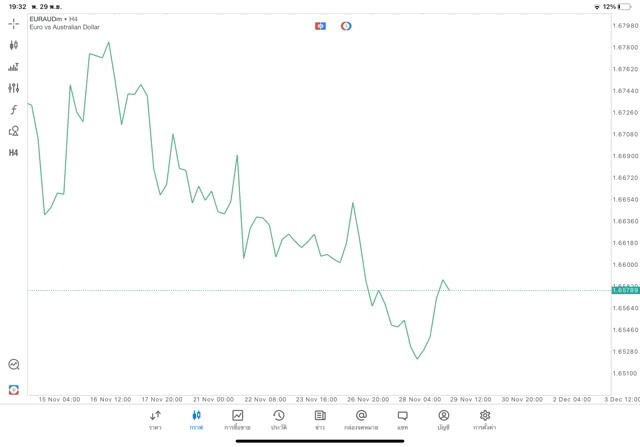Open chart search magnifier icon

[14, 365]
